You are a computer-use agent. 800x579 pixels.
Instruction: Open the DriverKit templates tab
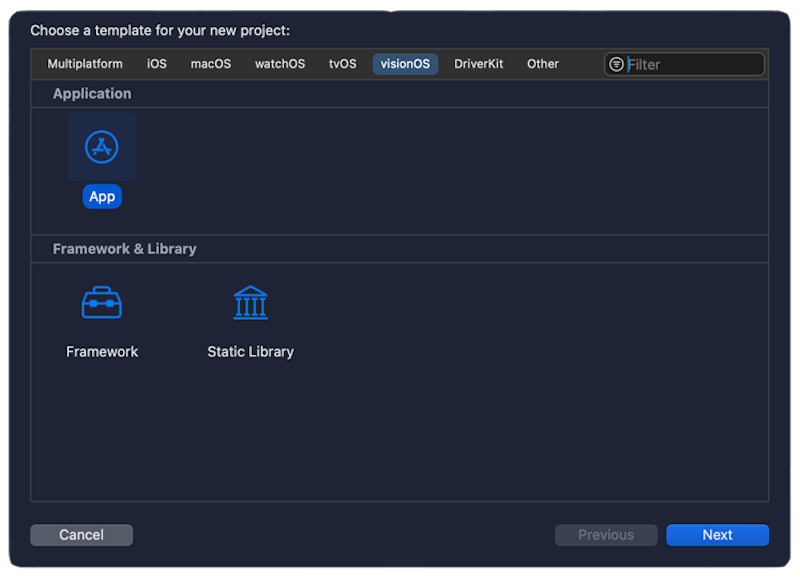click(x=478, y=63)
